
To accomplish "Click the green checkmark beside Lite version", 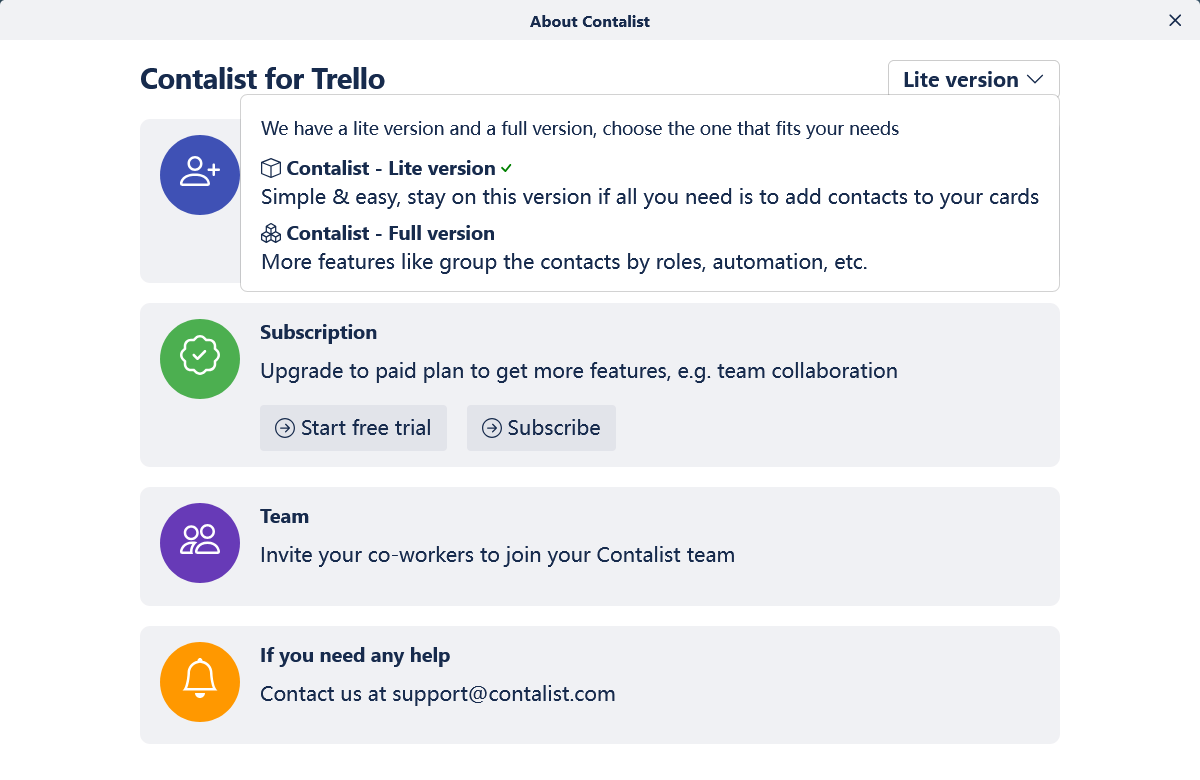I will coord(507,168).
